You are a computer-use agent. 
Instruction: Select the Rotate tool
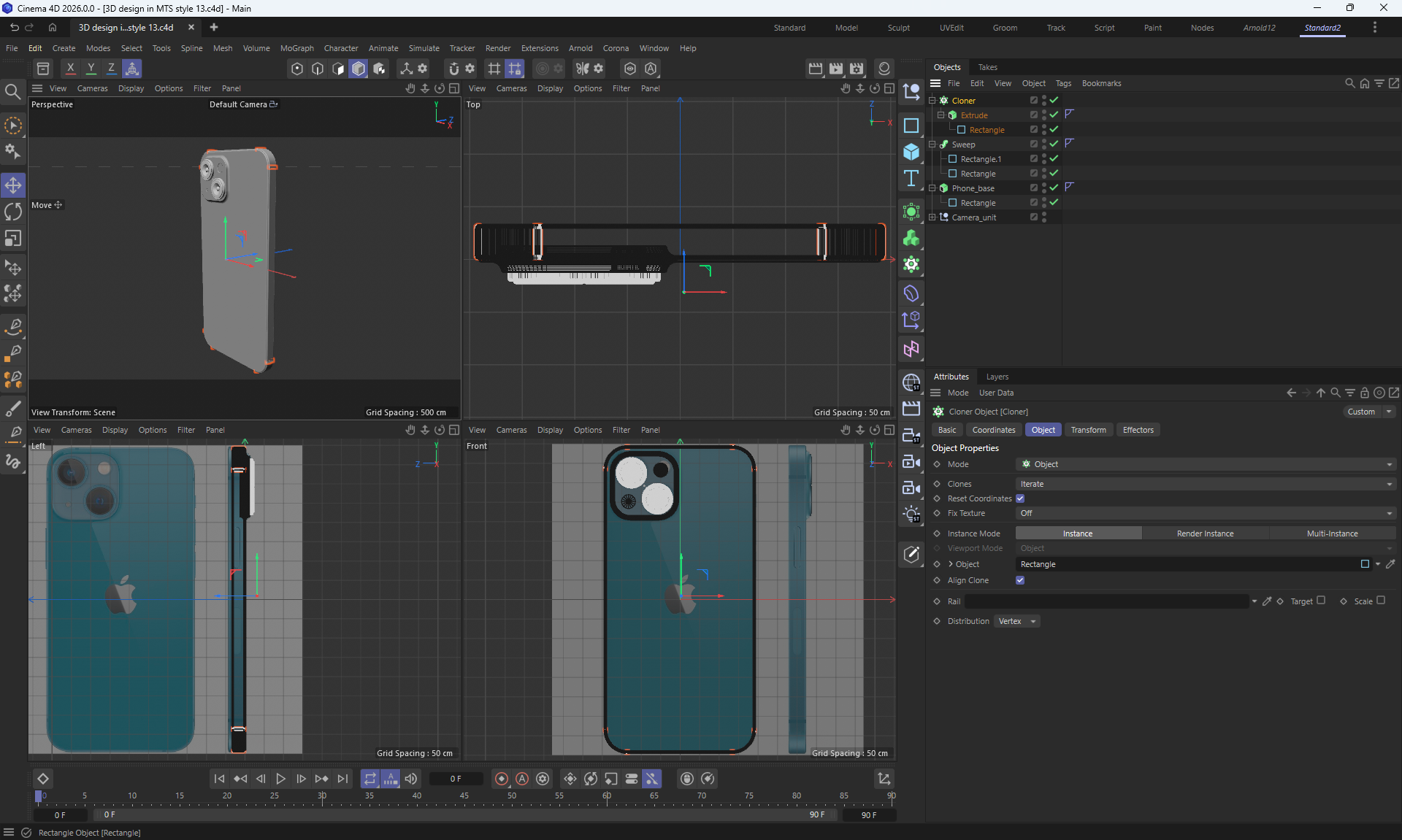pos(13,212)
